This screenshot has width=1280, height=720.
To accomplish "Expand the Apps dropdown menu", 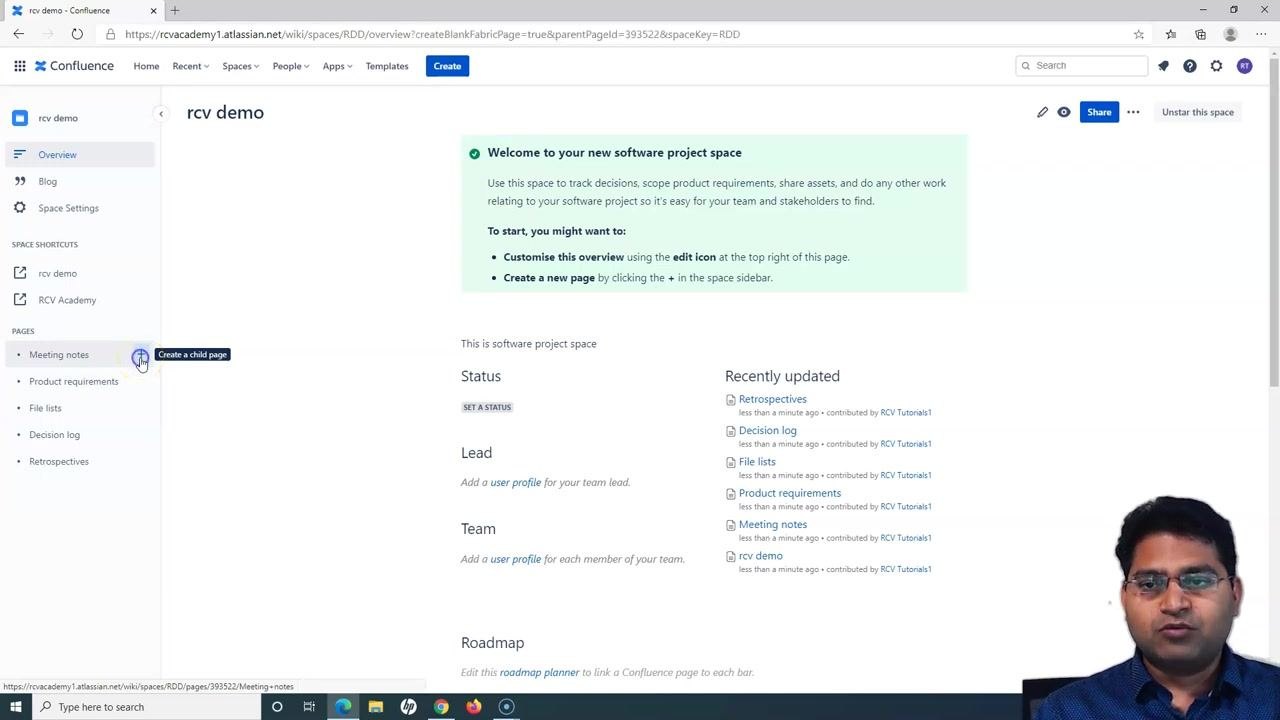I will click(337, 66).
